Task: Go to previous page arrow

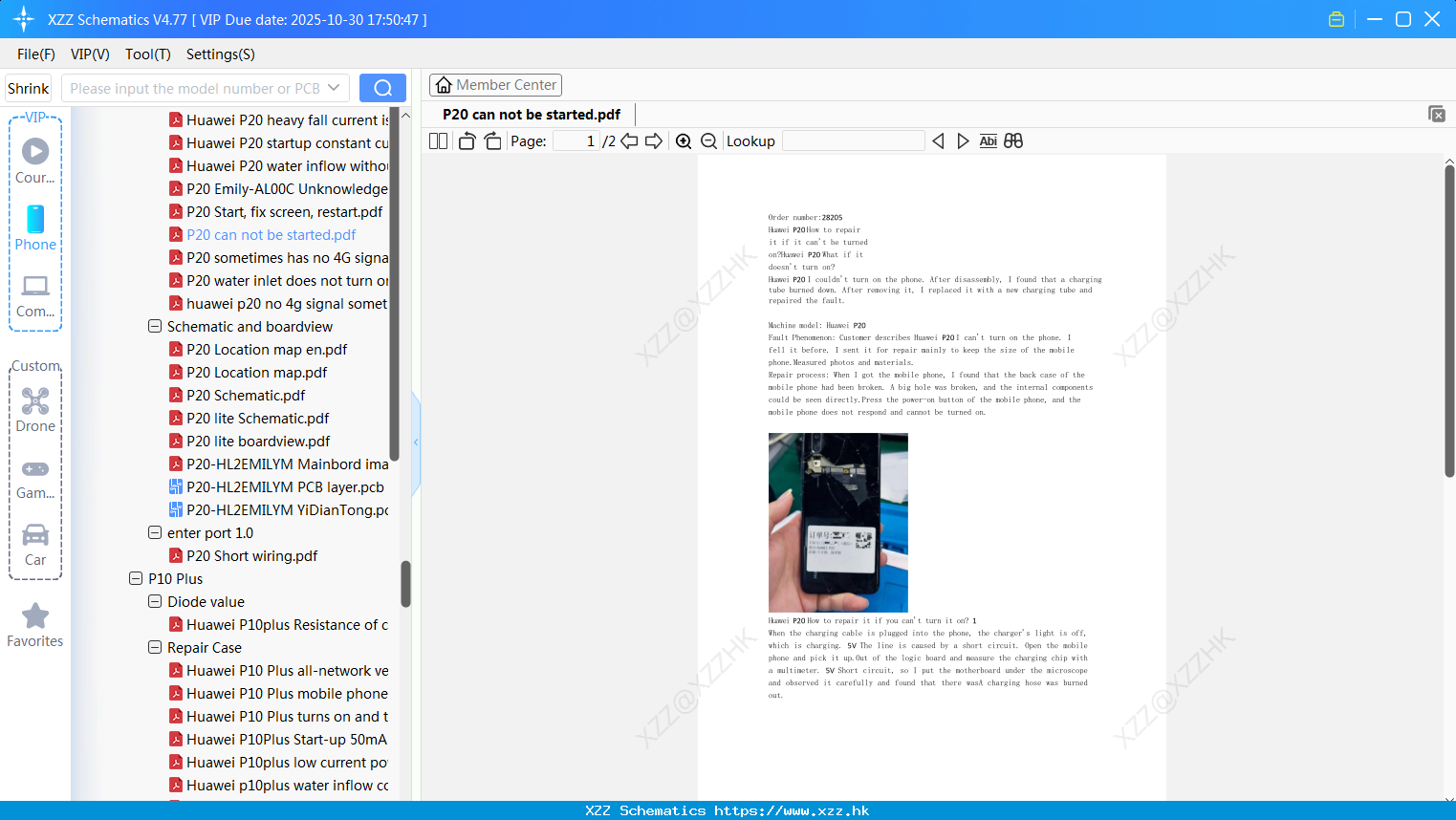Action: tap(629, 140)
